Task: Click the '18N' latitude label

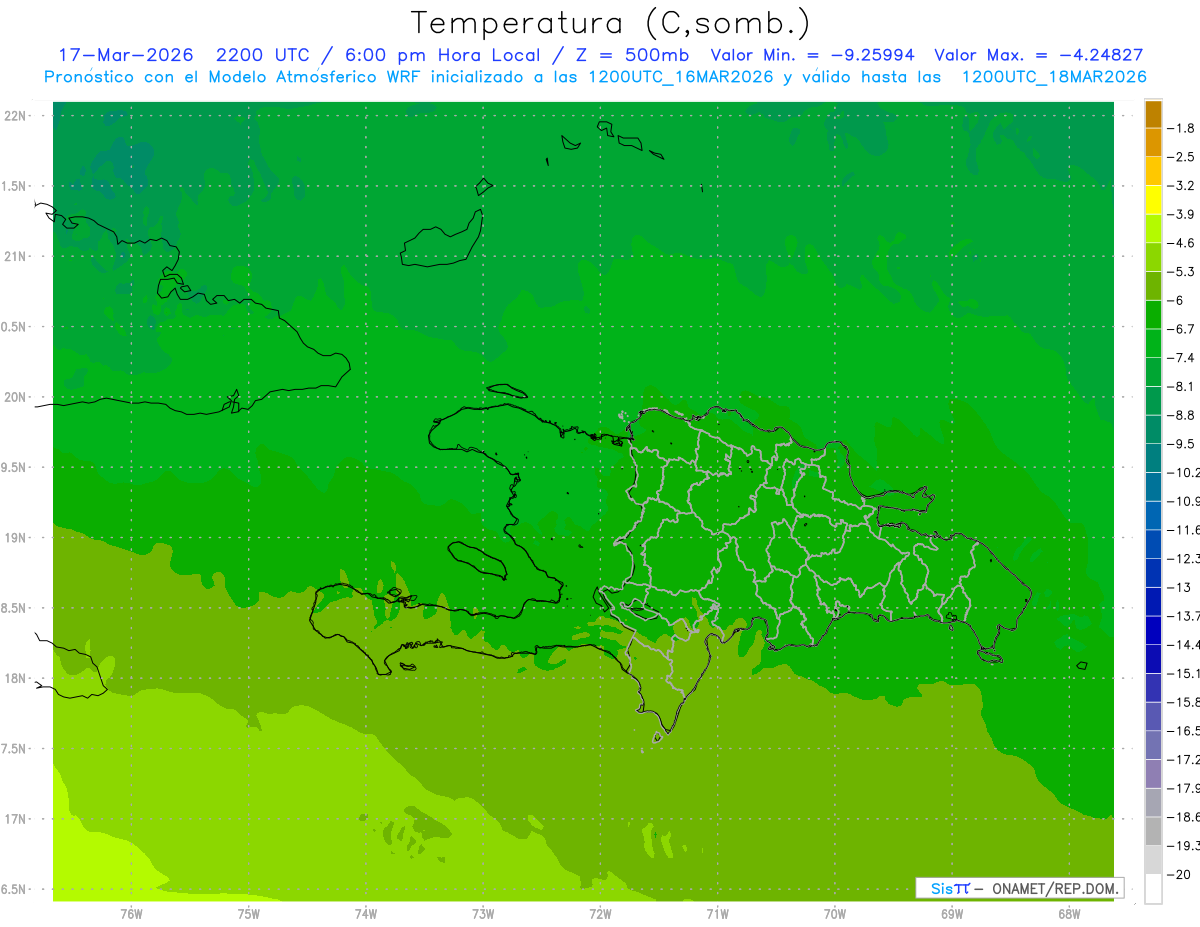Action: coord(15,678)
